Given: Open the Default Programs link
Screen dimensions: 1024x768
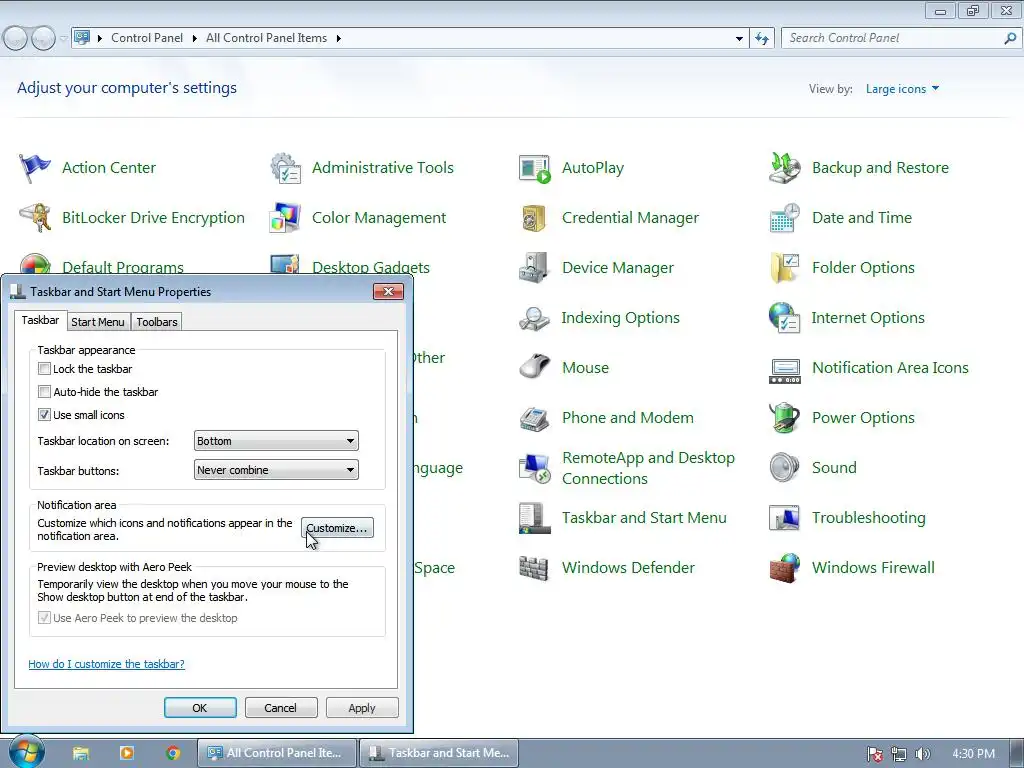Looking at the screenshot, I should [123, 268].
